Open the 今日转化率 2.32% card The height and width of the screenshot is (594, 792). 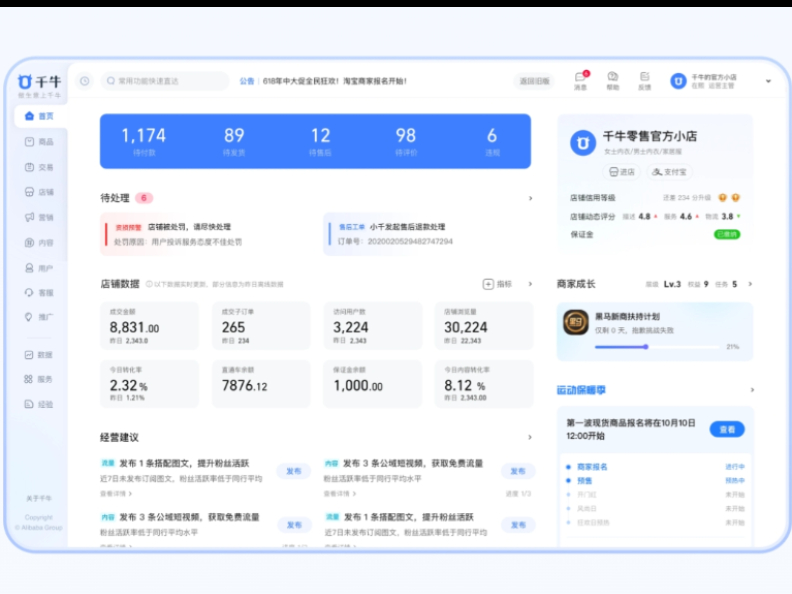[150, 384]
